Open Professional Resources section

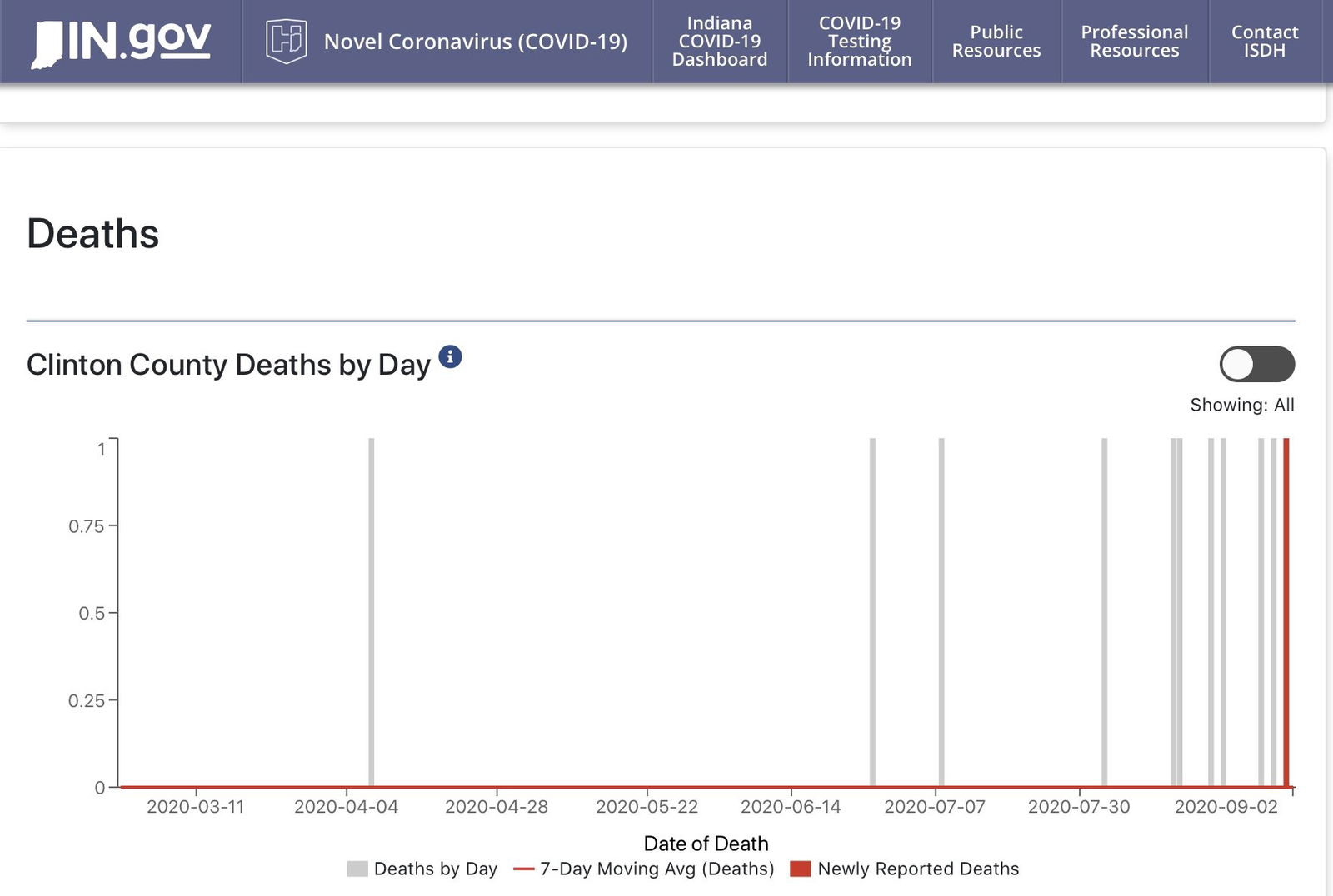[1134, 42]
